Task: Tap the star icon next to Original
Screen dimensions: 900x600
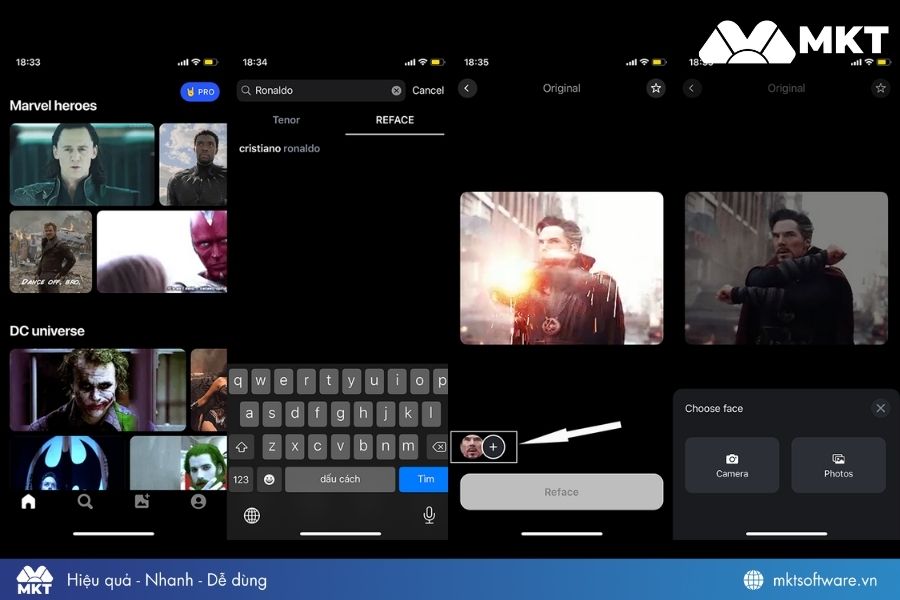Action: [655, 88]
